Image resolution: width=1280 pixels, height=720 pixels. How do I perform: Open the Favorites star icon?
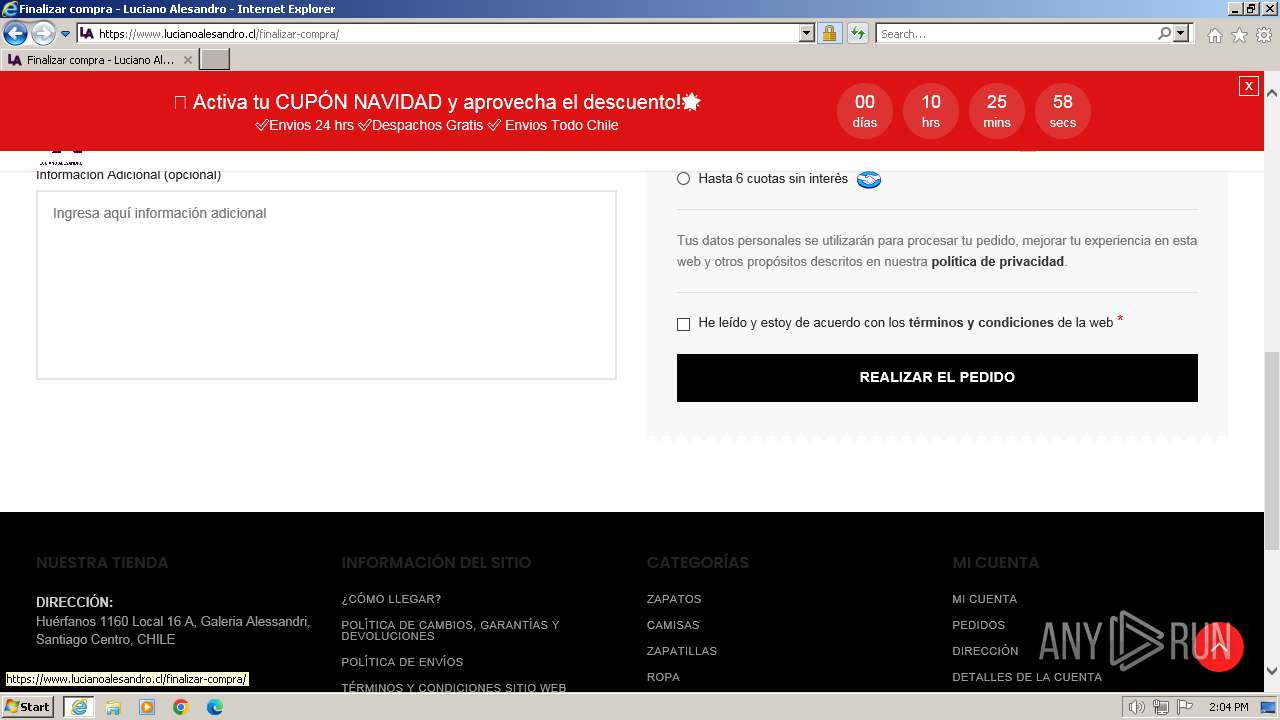[1239, 35]
